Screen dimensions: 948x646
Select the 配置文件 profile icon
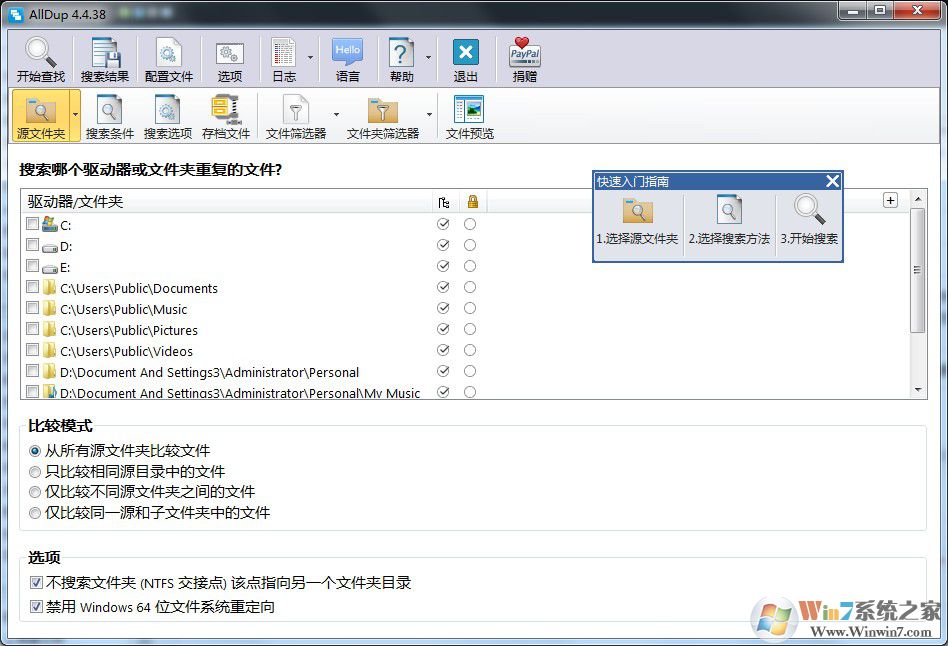coord(168,52)
